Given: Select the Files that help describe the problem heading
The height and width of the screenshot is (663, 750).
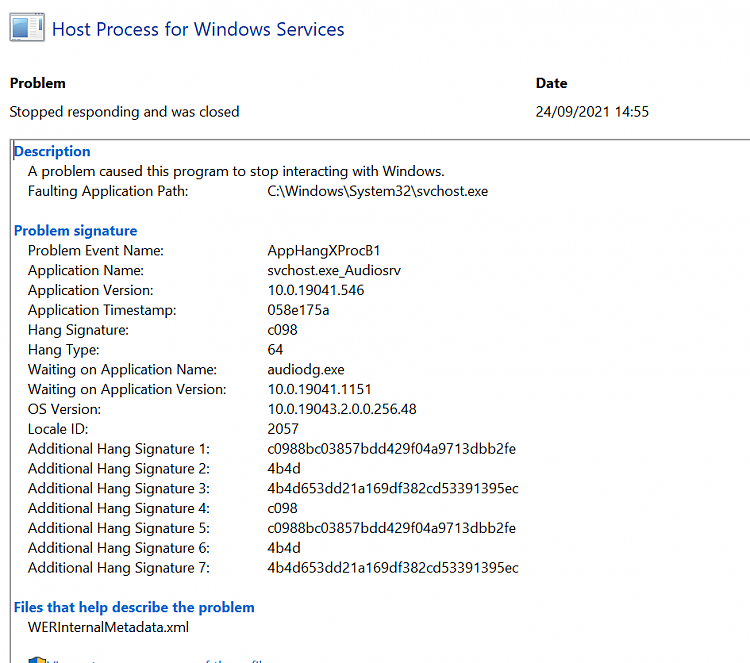Looking at the screenshot, I should [x=134, y=607].
